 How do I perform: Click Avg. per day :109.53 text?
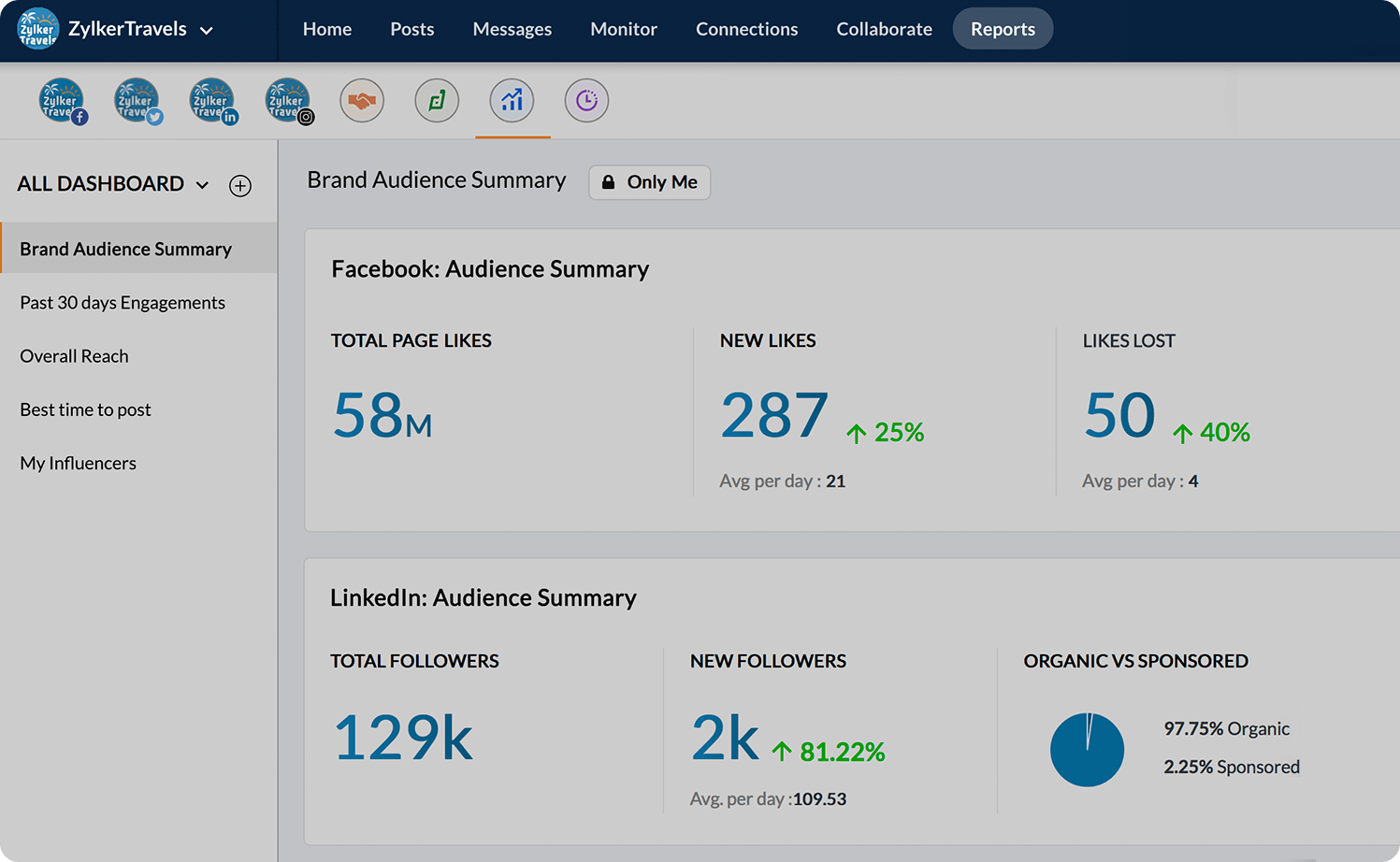point(768,799)
